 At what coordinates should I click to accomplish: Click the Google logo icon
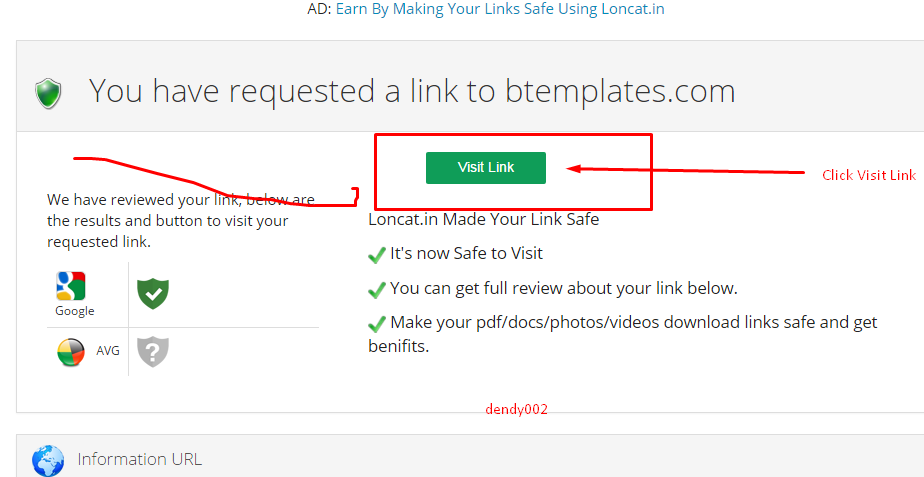pos(71,286)
